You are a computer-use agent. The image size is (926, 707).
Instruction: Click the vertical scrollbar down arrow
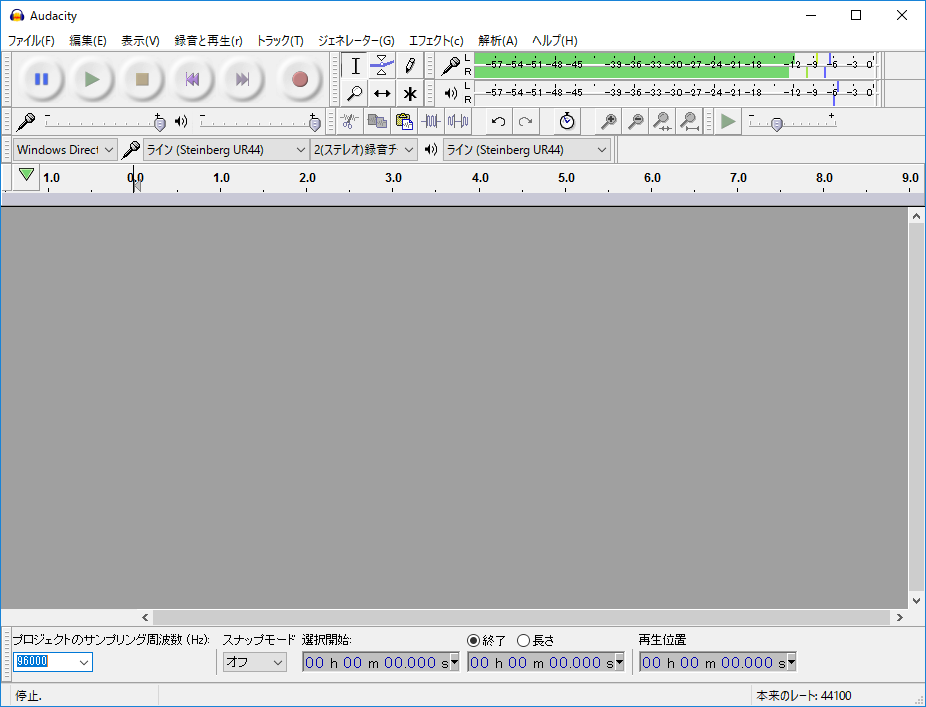click(916, 601)
